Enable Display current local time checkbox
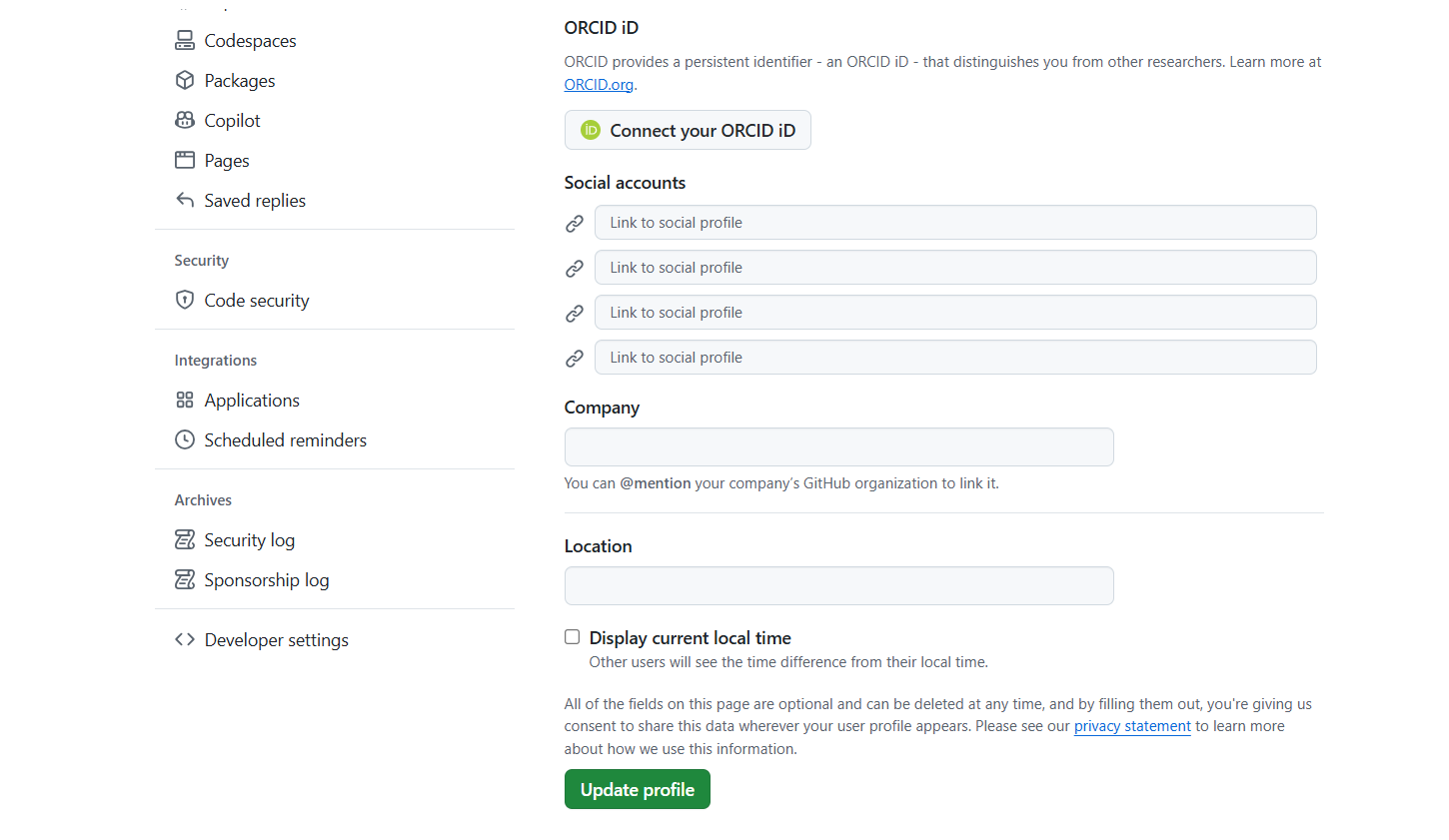The height and width of the screenshot is (840, 1449). pyautogui.click(x=573, y=637)
